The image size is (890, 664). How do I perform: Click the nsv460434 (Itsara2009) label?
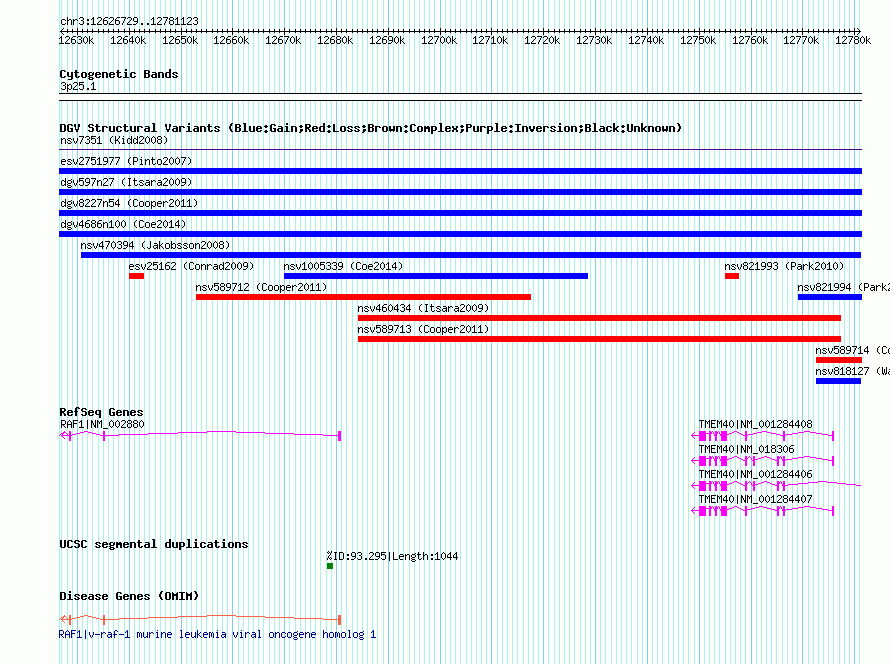(423, 308)
